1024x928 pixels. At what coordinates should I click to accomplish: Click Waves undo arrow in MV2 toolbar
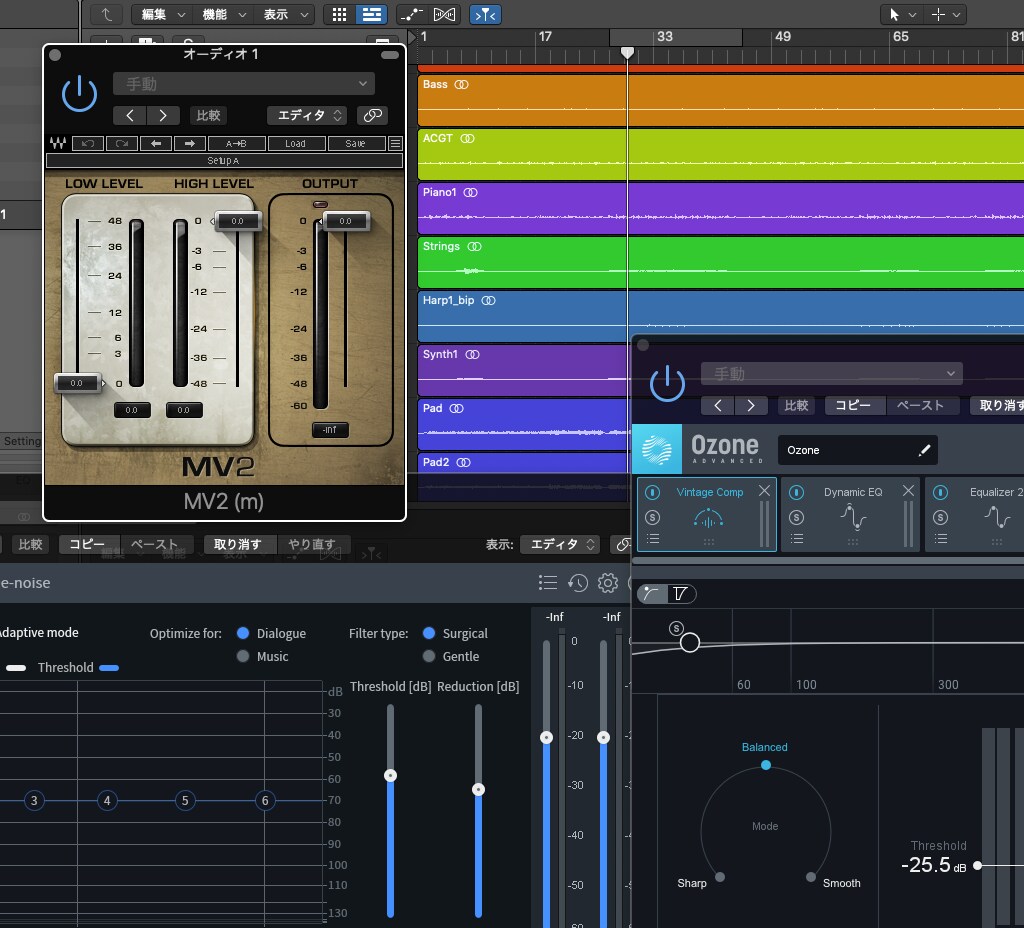(88, 143)
